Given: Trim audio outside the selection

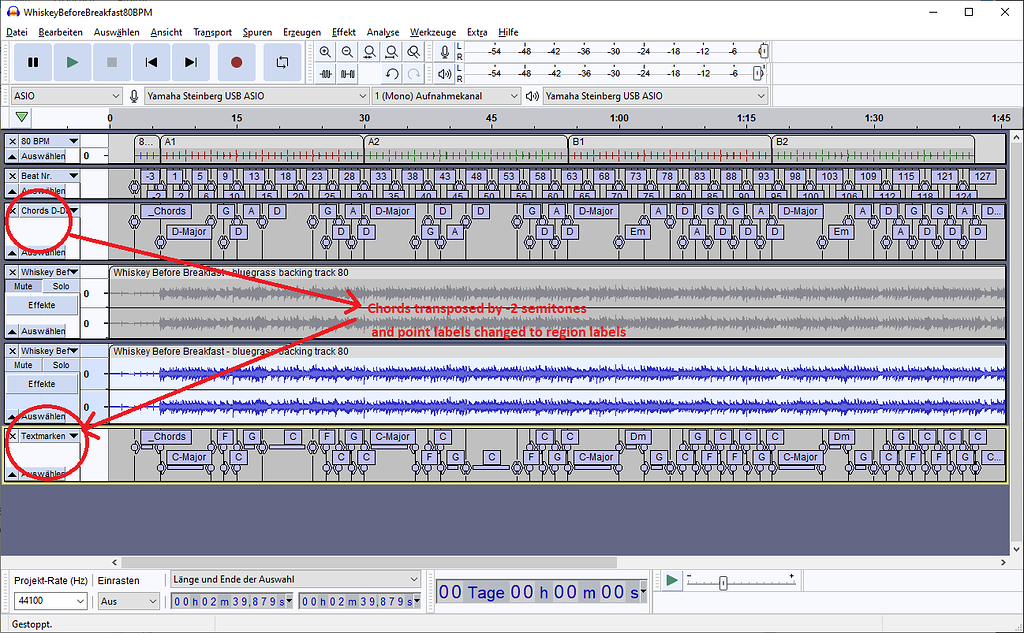Looking at the screenshot, I should coord(326,74).
